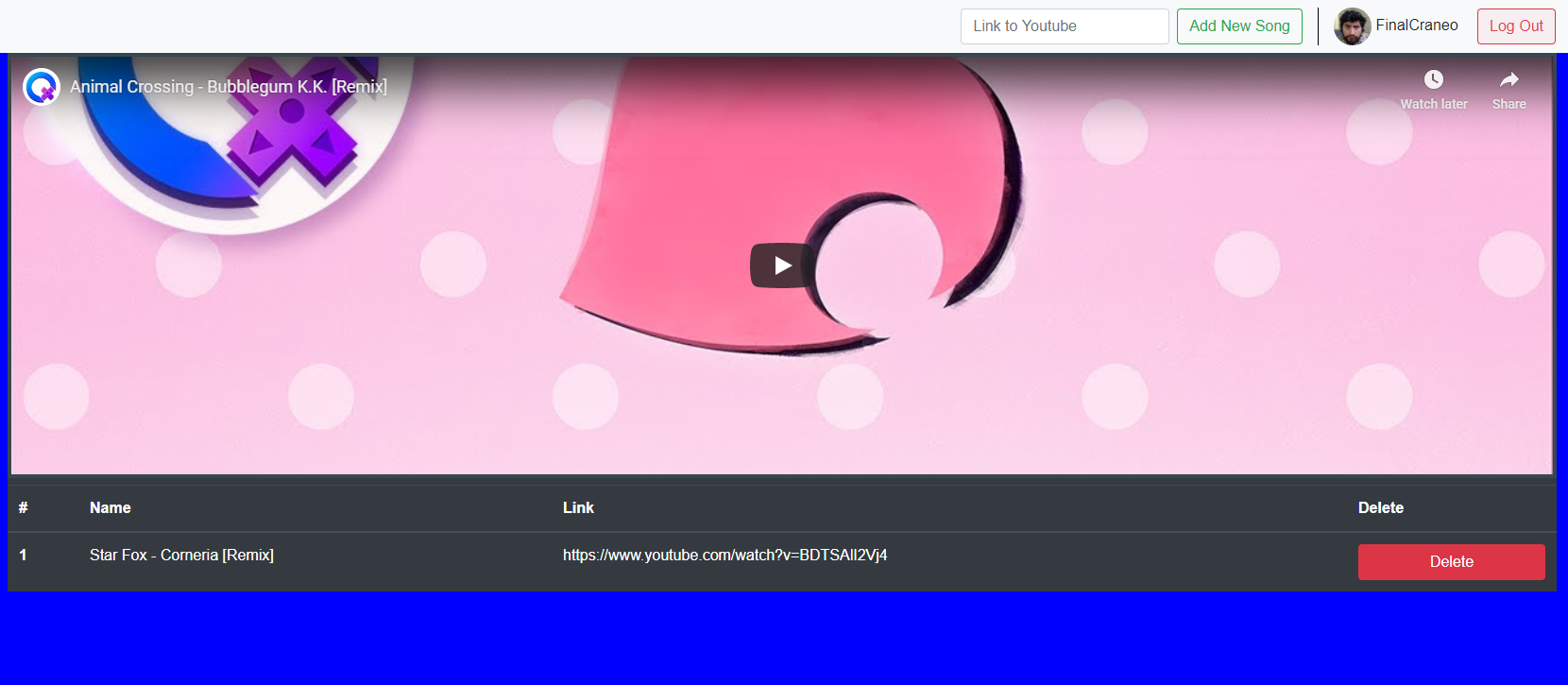This screenshot has width=1568, height=685.
Task: Click the Log Out button
Action: pyautogui.click(x=1516, y=26)
